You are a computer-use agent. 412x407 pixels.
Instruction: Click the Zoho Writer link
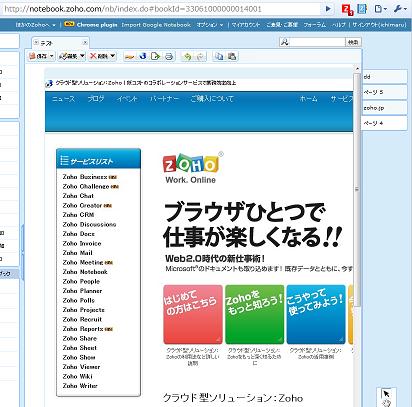(80, 386)
